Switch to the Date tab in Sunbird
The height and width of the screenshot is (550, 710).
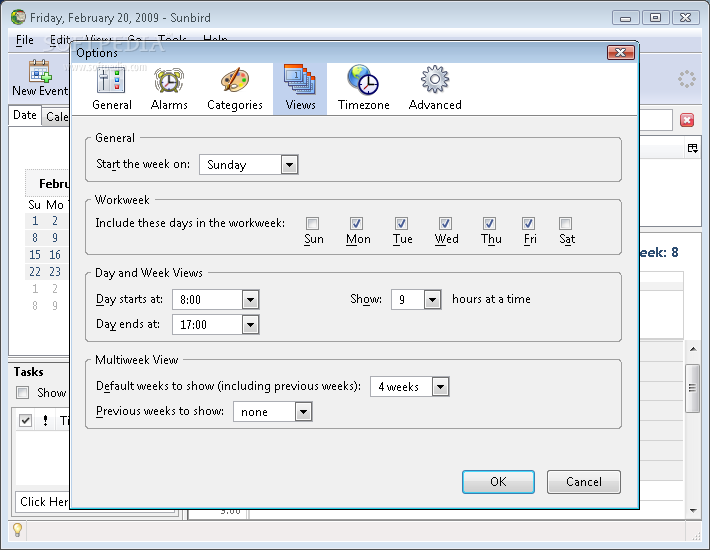pyautogui.click(x=25, y=115)
